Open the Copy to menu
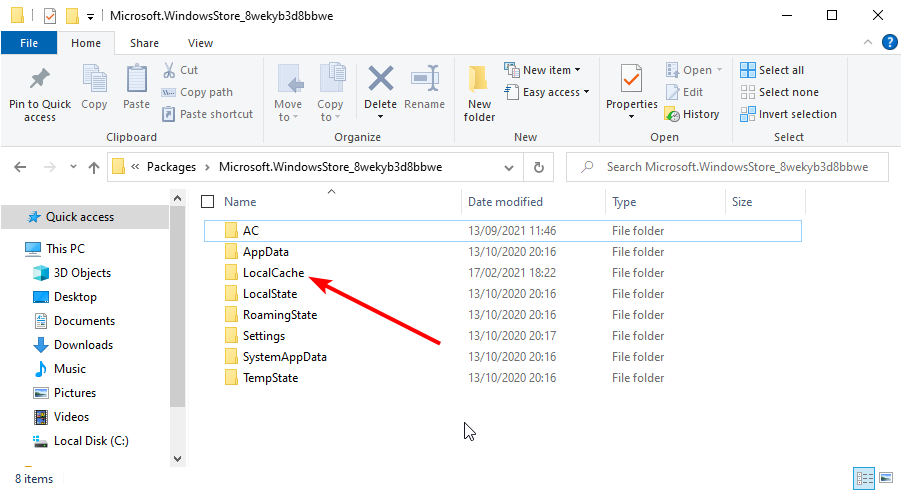Viewport: 902px width, 491px height. click(330, 93)
